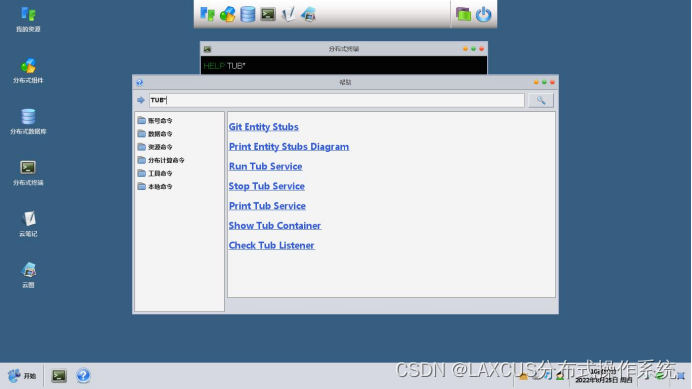Click the blue arrow beside the search field
The height and width of the screenshot is (389, 692).
(x=141, y=100)
